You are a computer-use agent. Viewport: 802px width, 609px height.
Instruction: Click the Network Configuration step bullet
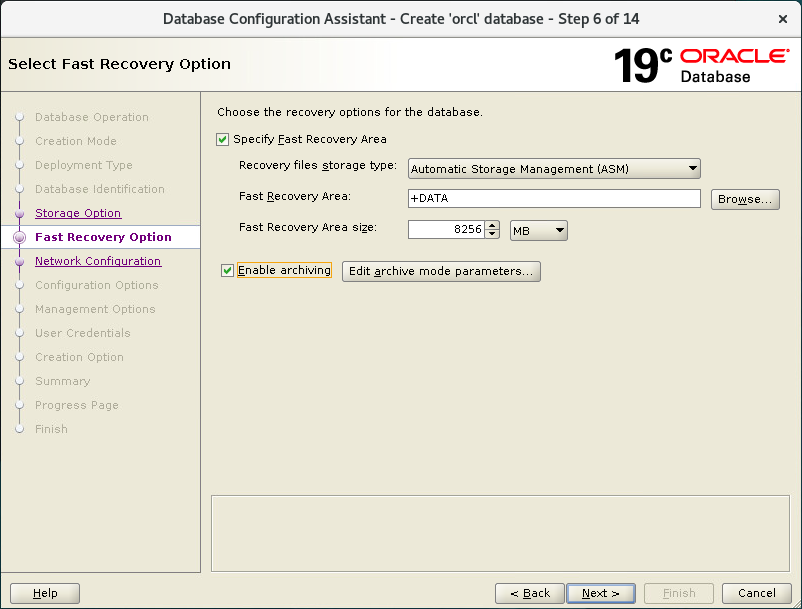(19, 261)
